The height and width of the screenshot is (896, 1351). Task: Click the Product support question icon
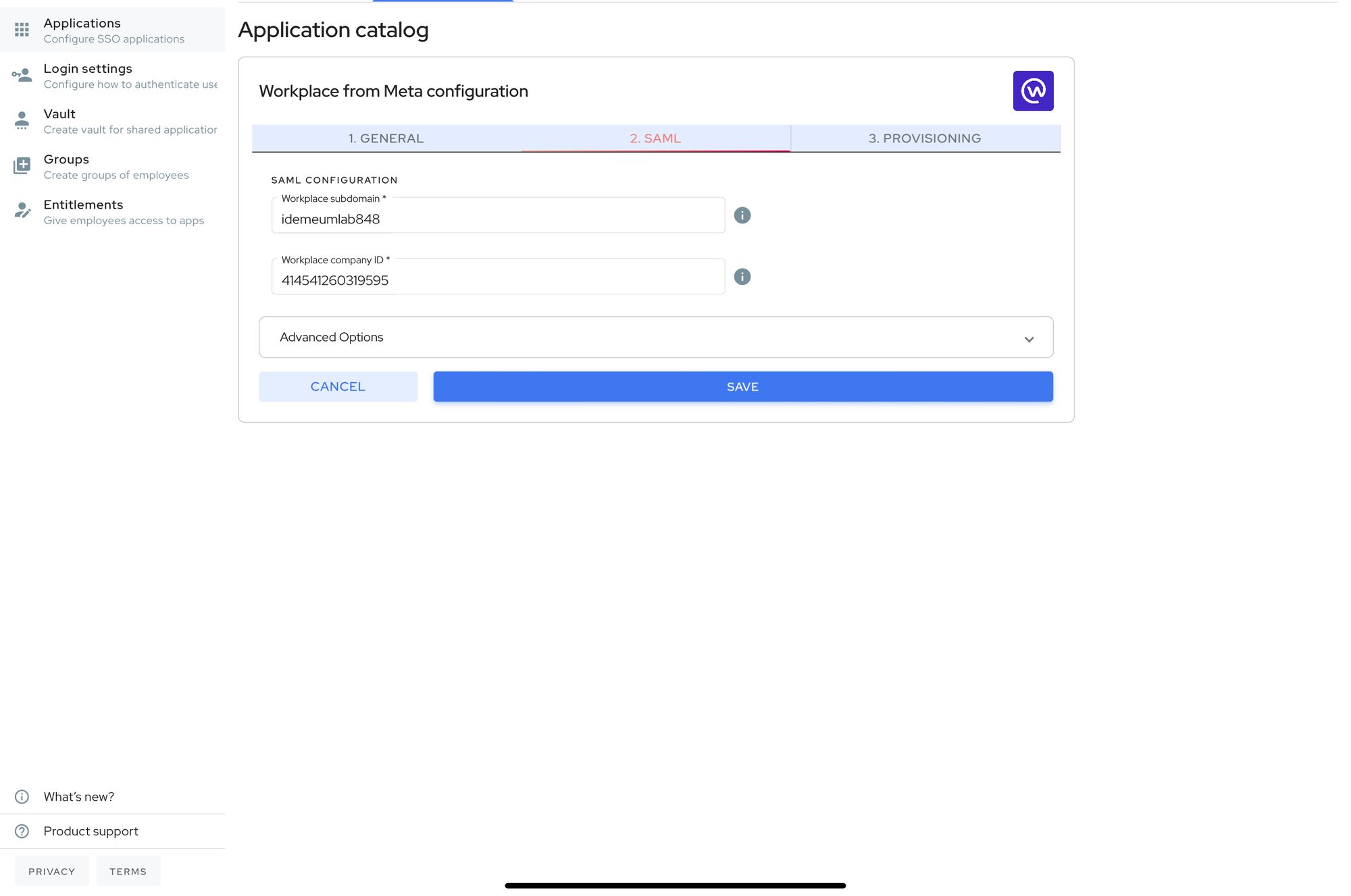tap(22, 831)
